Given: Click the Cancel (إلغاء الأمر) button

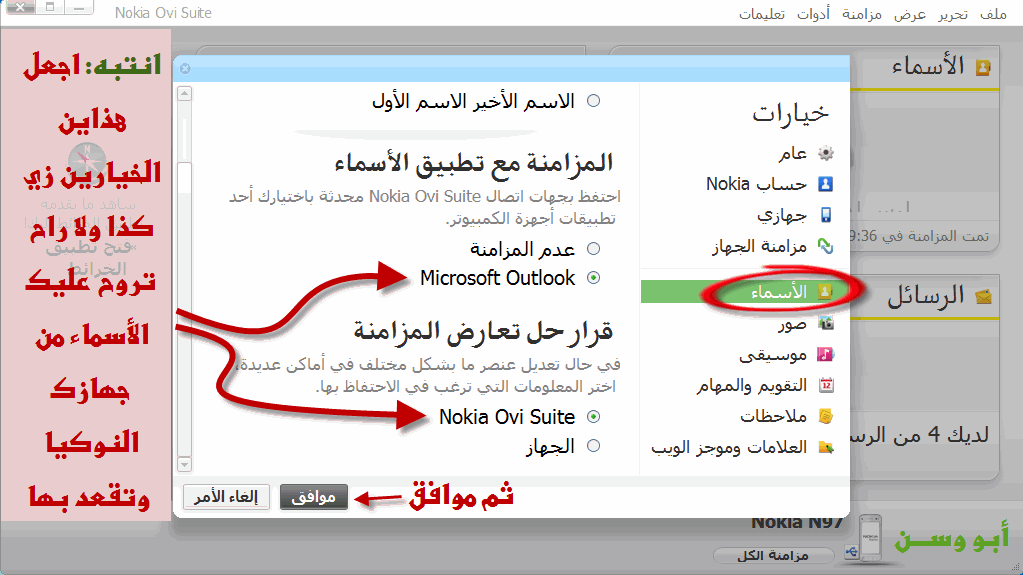Looking at the screenshot, I should (226, 497).
